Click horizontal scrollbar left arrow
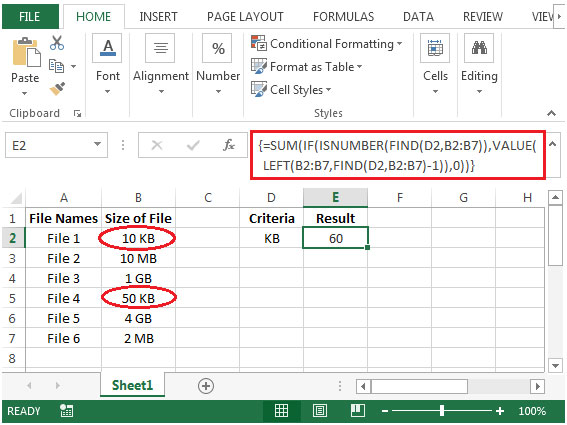 tap(363, 387)
